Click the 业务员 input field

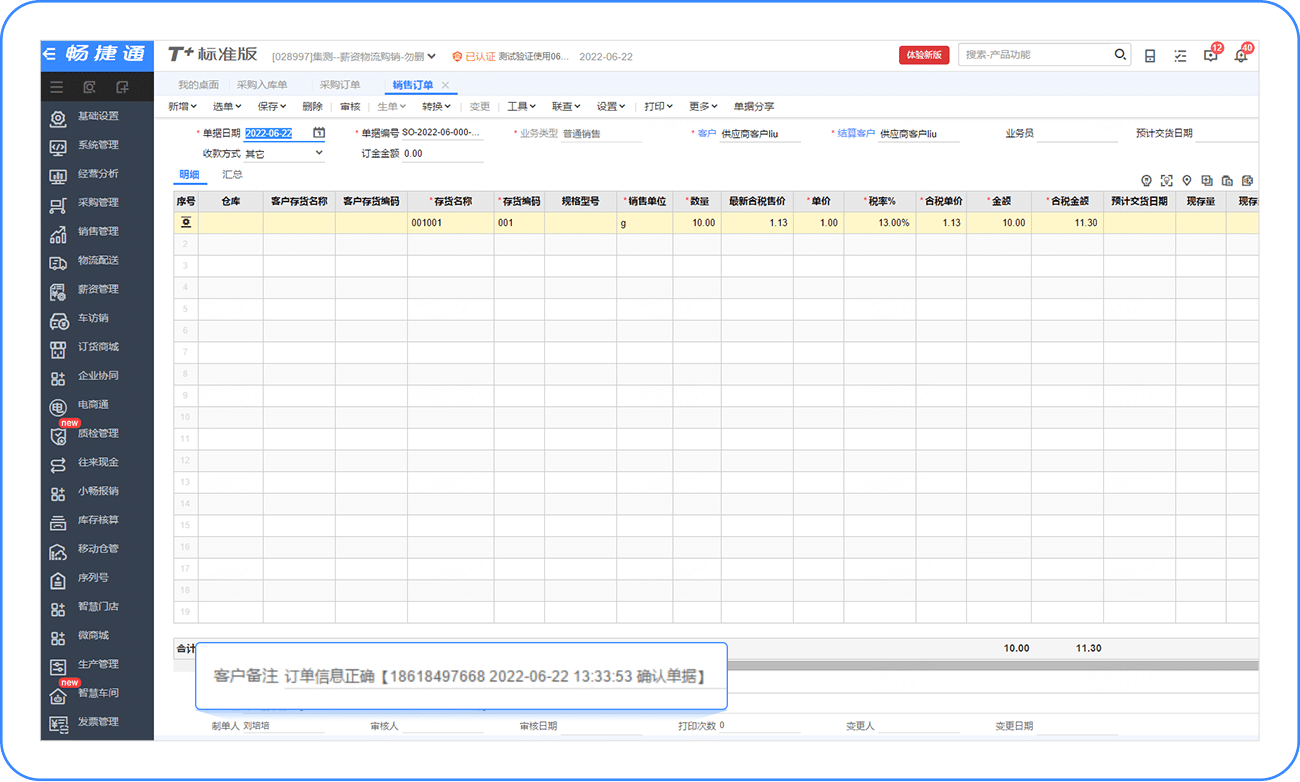click(x=1077, y=133)
